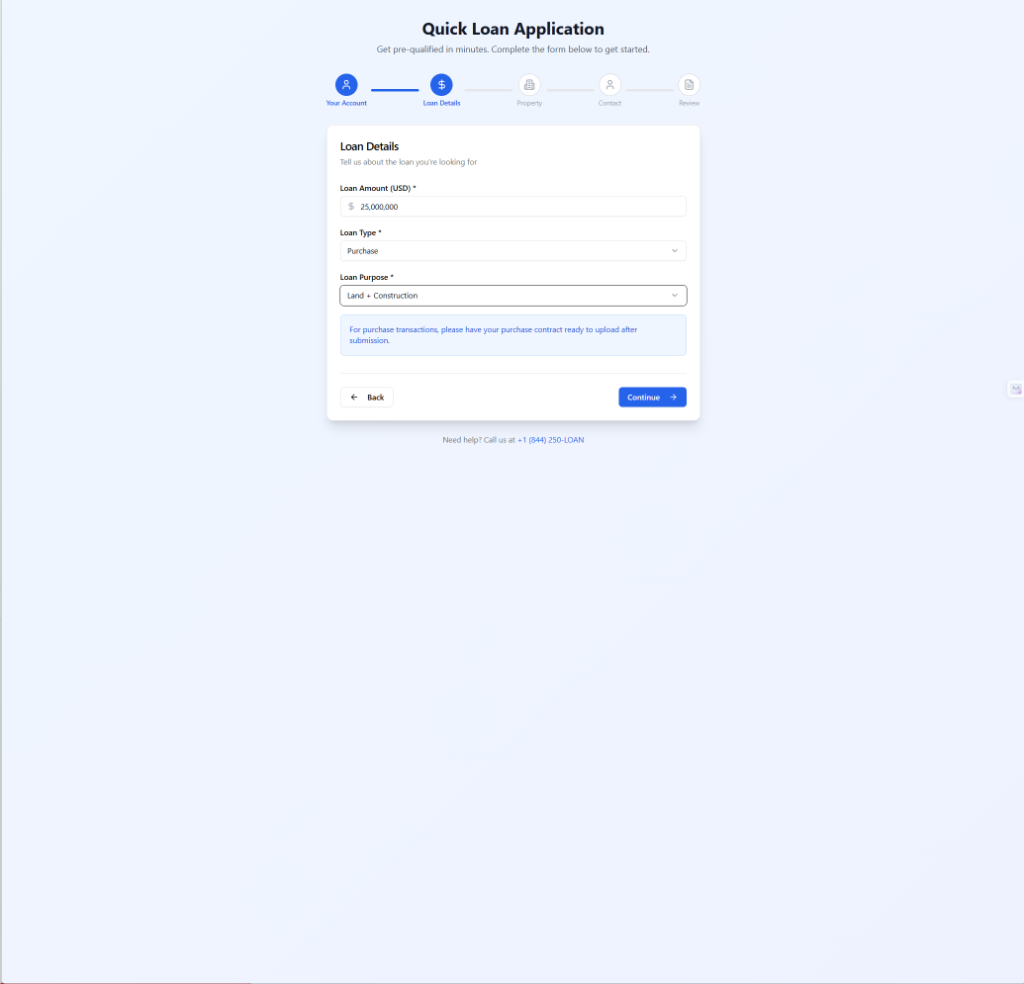Click the 'Get pre-qualified in minutes' subtitle
1024x984 pixels.
[x=513, y=49]
